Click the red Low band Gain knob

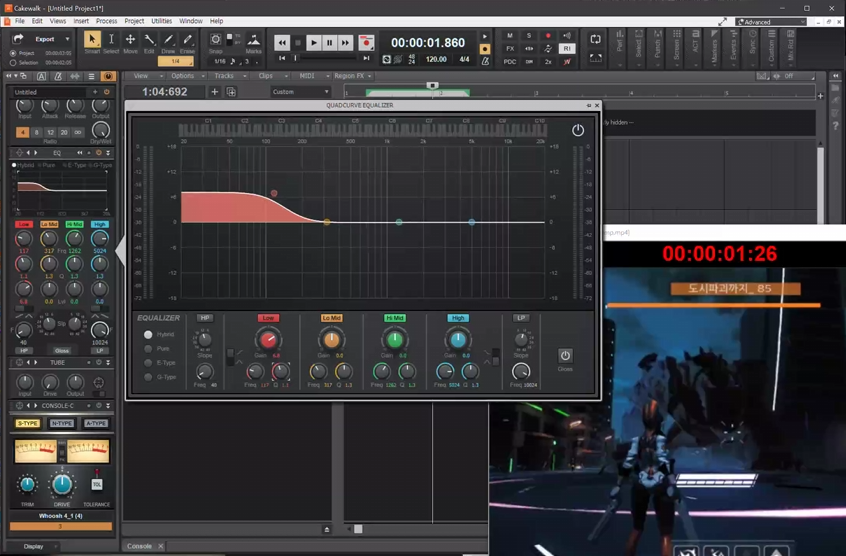(x=268, y=340)
